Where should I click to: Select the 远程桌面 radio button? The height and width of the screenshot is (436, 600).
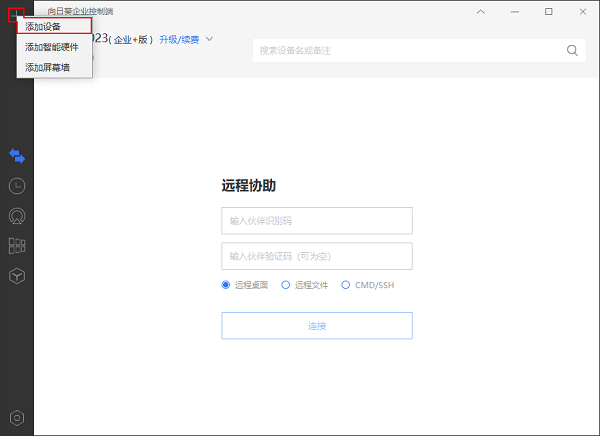click(x=226, y=285)
